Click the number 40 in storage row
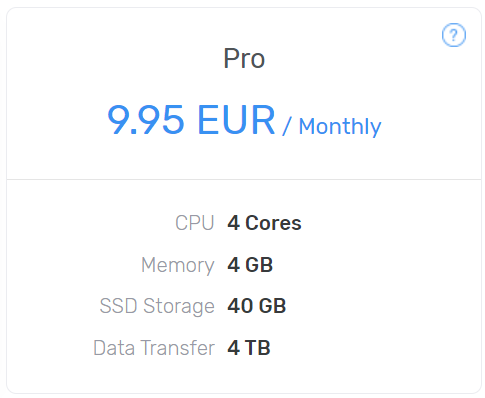The height and width of the screenshot is (398, 485). [x=240, y=306]
